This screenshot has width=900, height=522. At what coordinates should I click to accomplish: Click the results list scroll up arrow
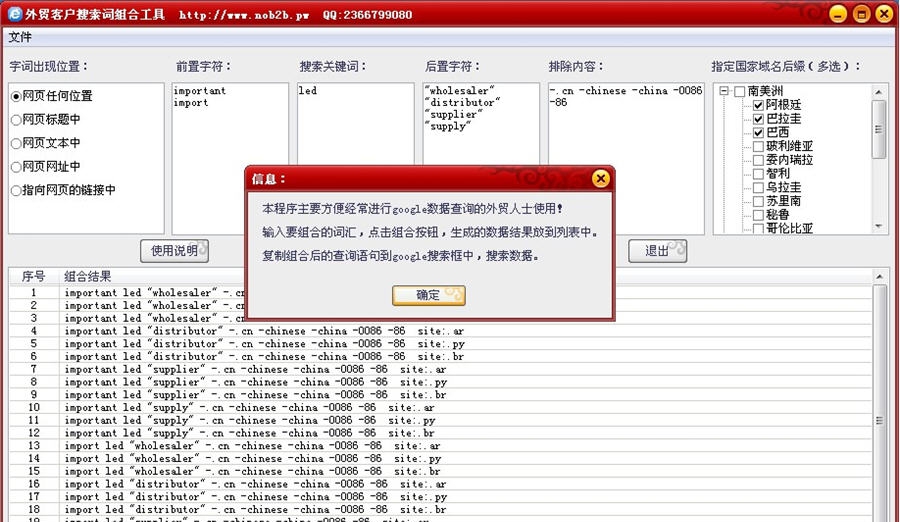click(879, 277)
